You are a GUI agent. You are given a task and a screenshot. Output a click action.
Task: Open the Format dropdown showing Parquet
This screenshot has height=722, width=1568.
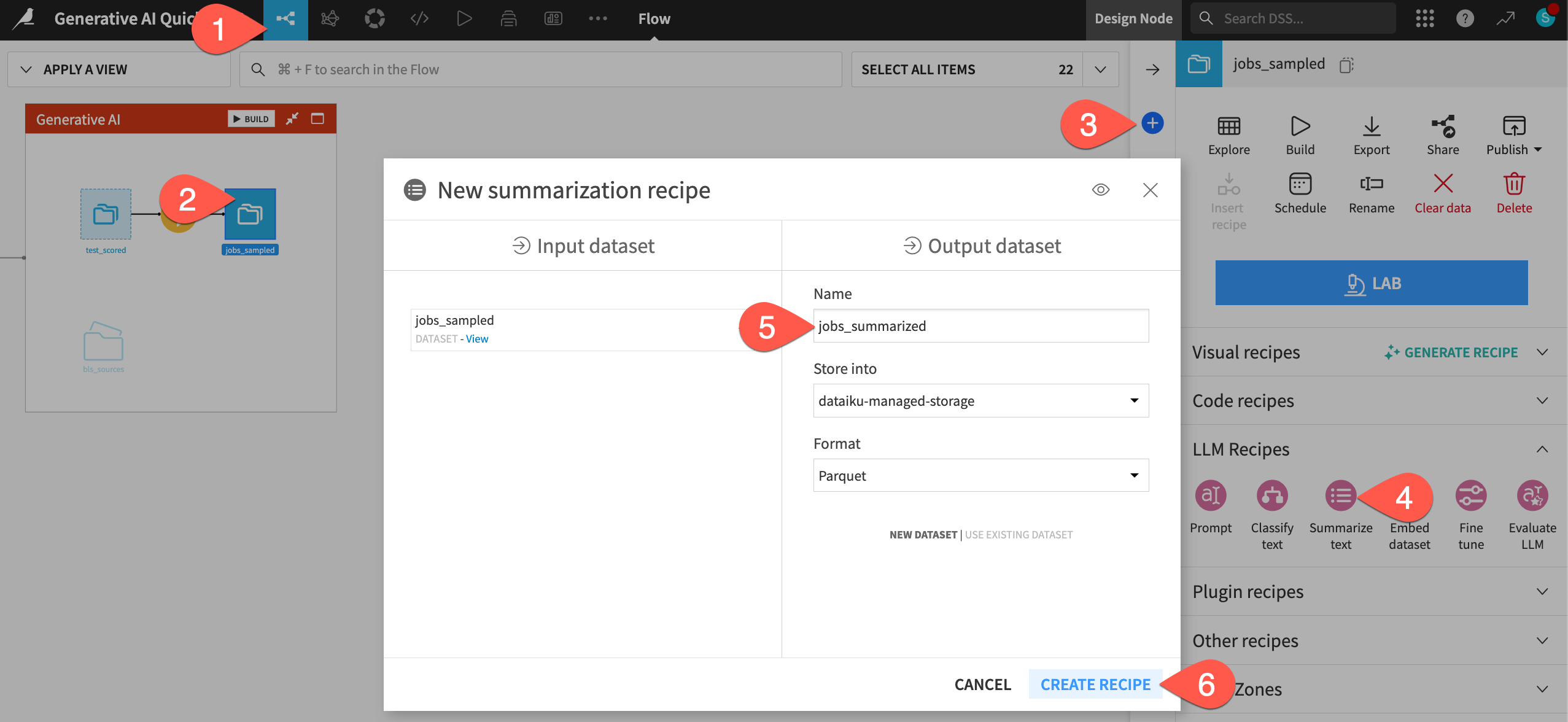(x=980, y=475)
